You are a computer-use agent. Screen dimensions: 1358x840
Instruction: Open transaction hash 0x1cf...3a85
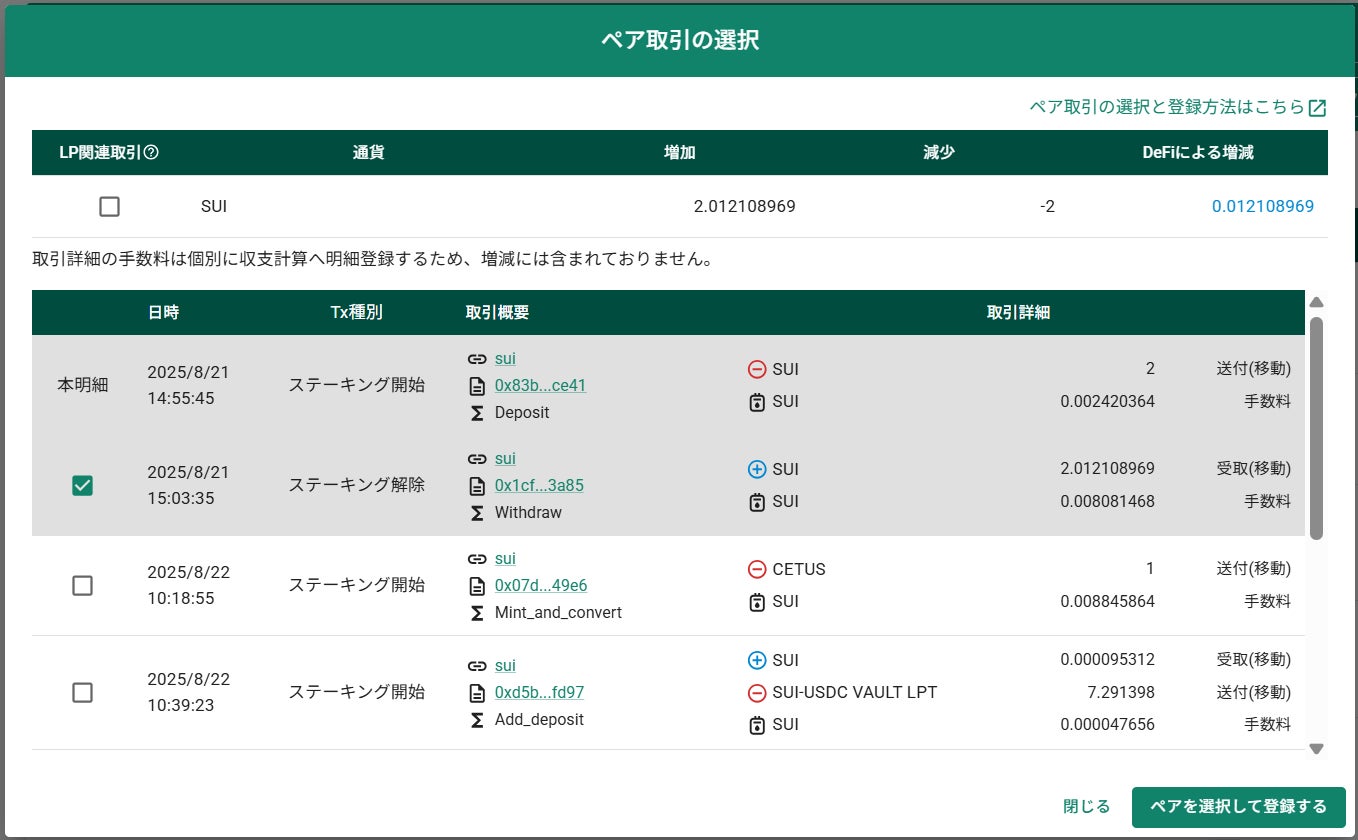click(539, 485)
